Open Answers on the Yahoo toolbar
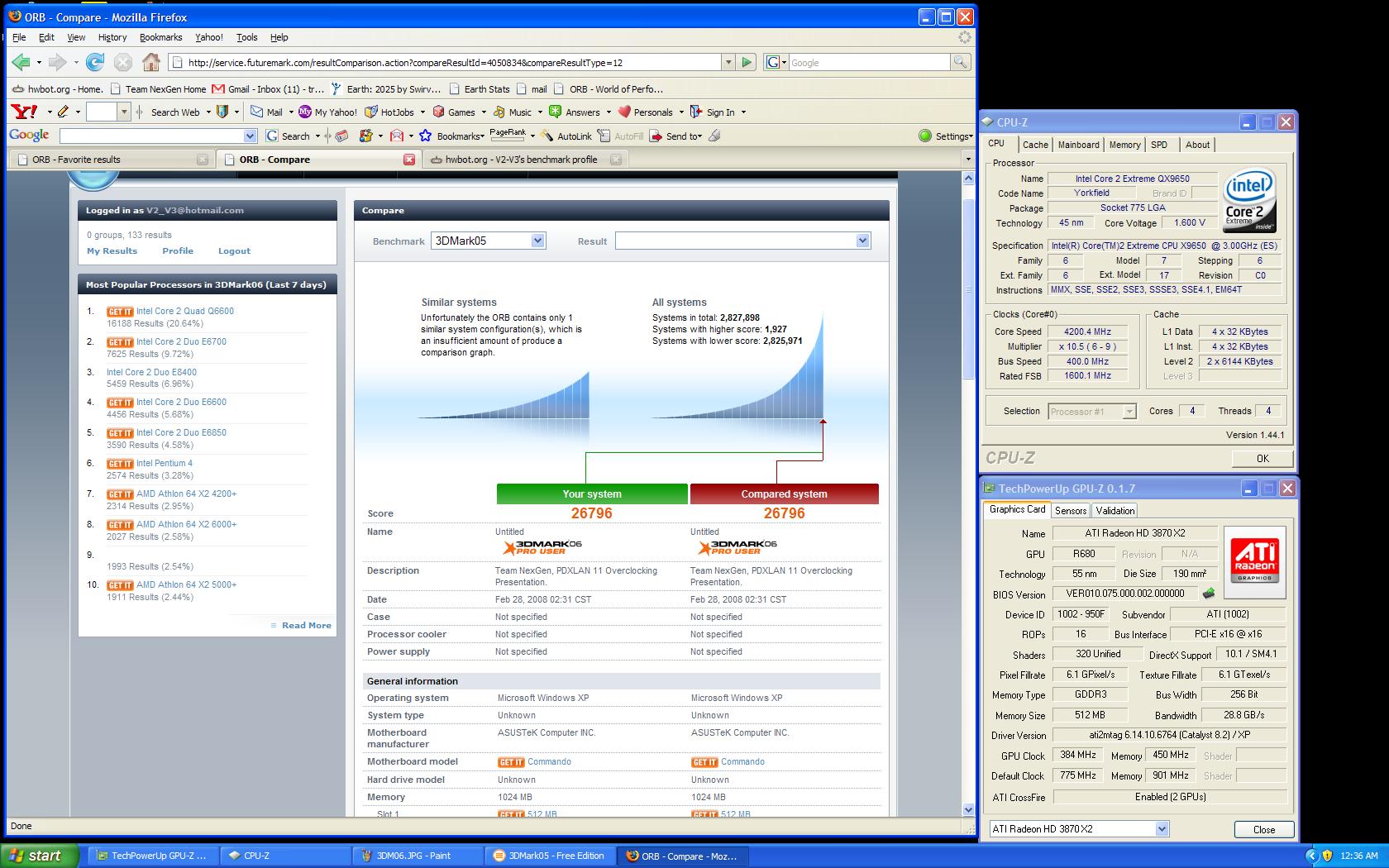This screenshot has width=1389, height=868. click(575, 112)
